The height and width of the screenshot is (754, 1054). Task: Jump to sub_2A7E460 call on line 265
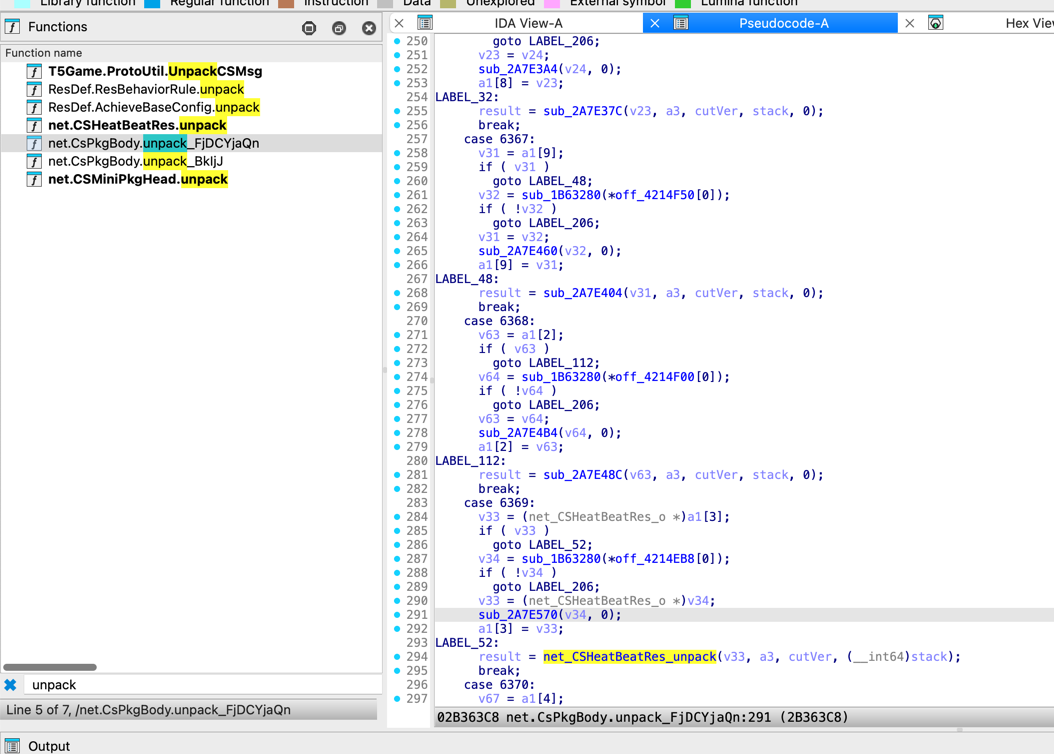pos(518,251)
